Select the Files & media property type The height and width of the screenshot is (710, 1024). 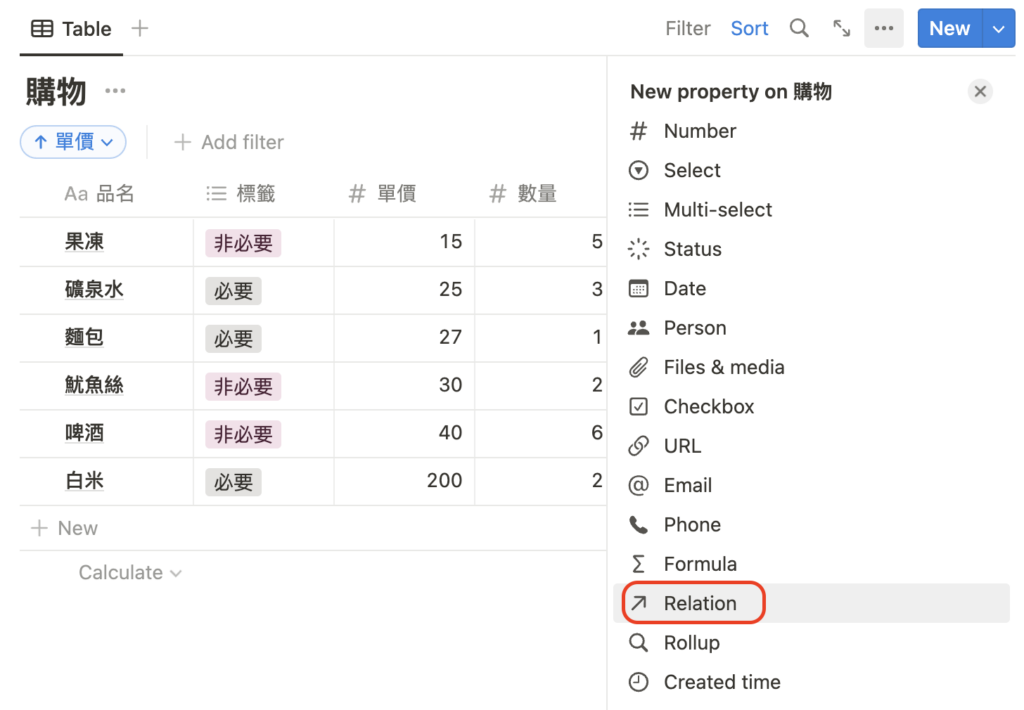tap(722, 367)
